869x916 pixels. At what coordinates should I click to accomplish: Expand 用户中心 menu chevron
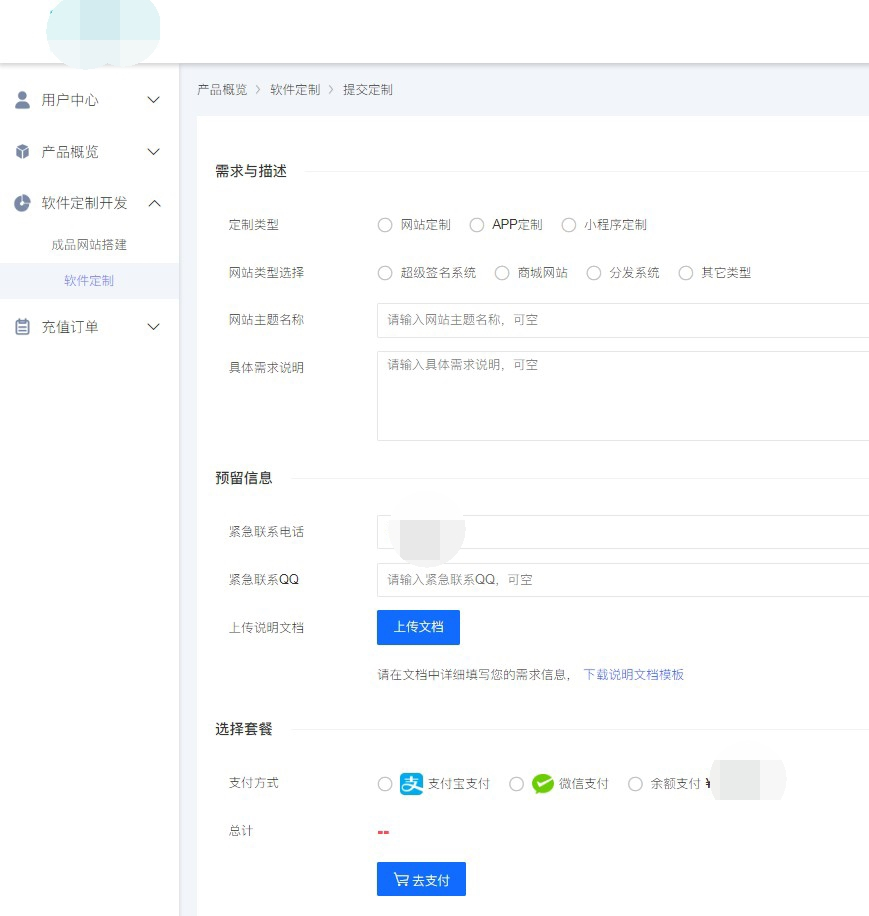pyautogui.click(x=154, y=100)
